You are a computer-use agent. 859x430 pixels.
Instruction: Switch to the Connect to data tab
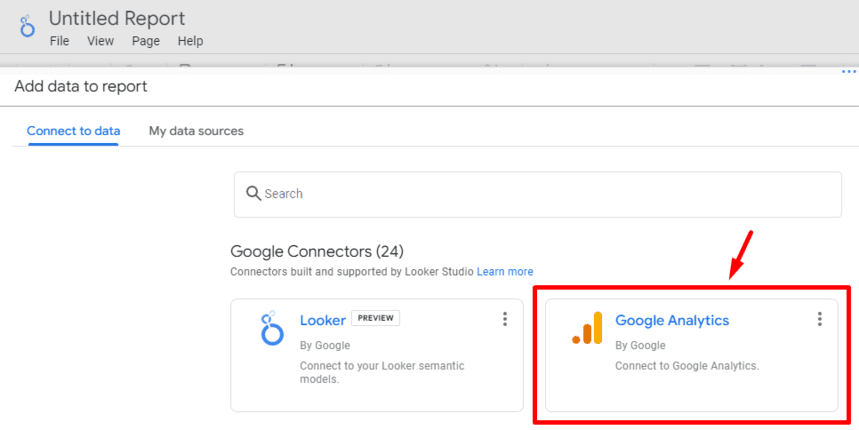[73, 131]
